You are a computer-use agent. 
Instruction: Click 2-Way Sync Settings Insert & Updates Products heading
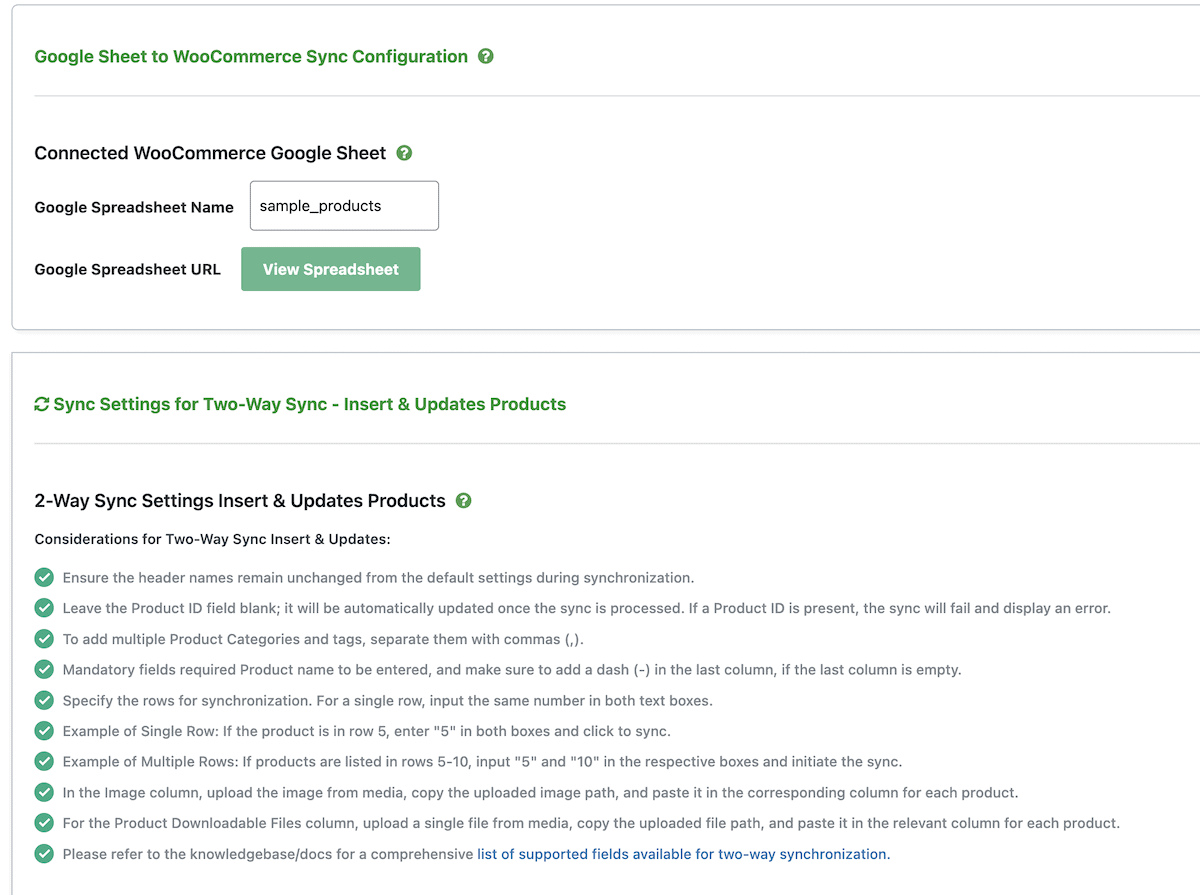point(240,501)
